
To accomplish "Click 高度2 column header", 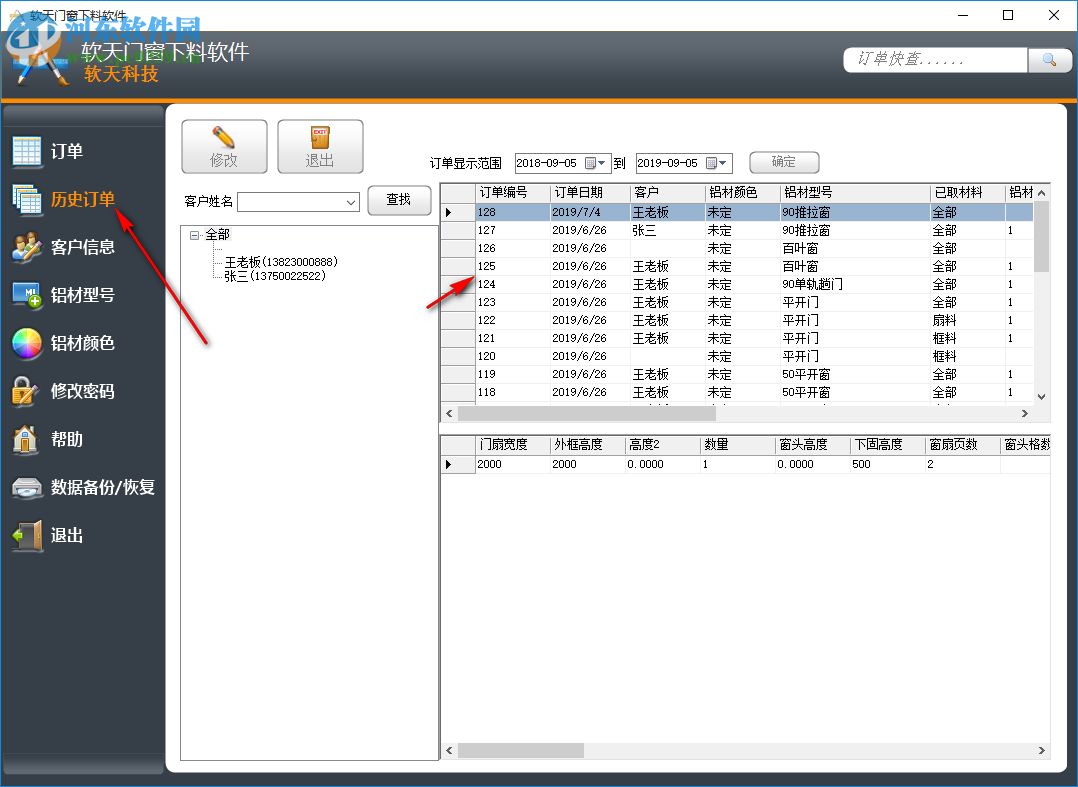I will pyautogui.click(x=662, y=445).
